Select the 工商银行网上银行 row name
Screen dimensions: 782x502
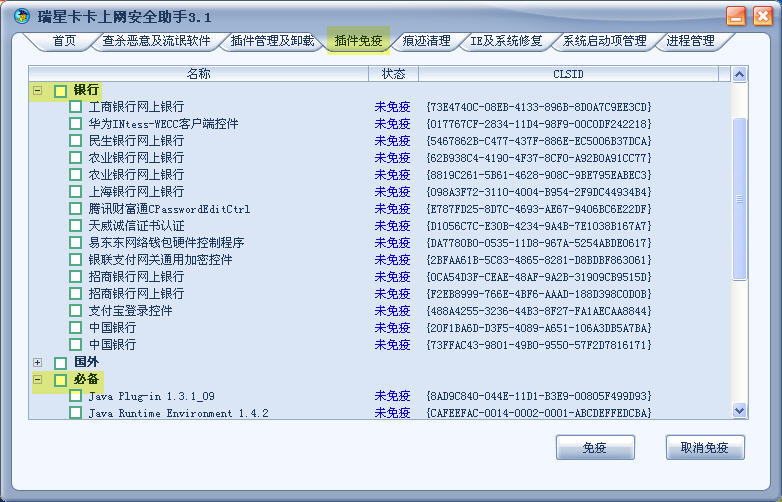[x=136, y=107]
